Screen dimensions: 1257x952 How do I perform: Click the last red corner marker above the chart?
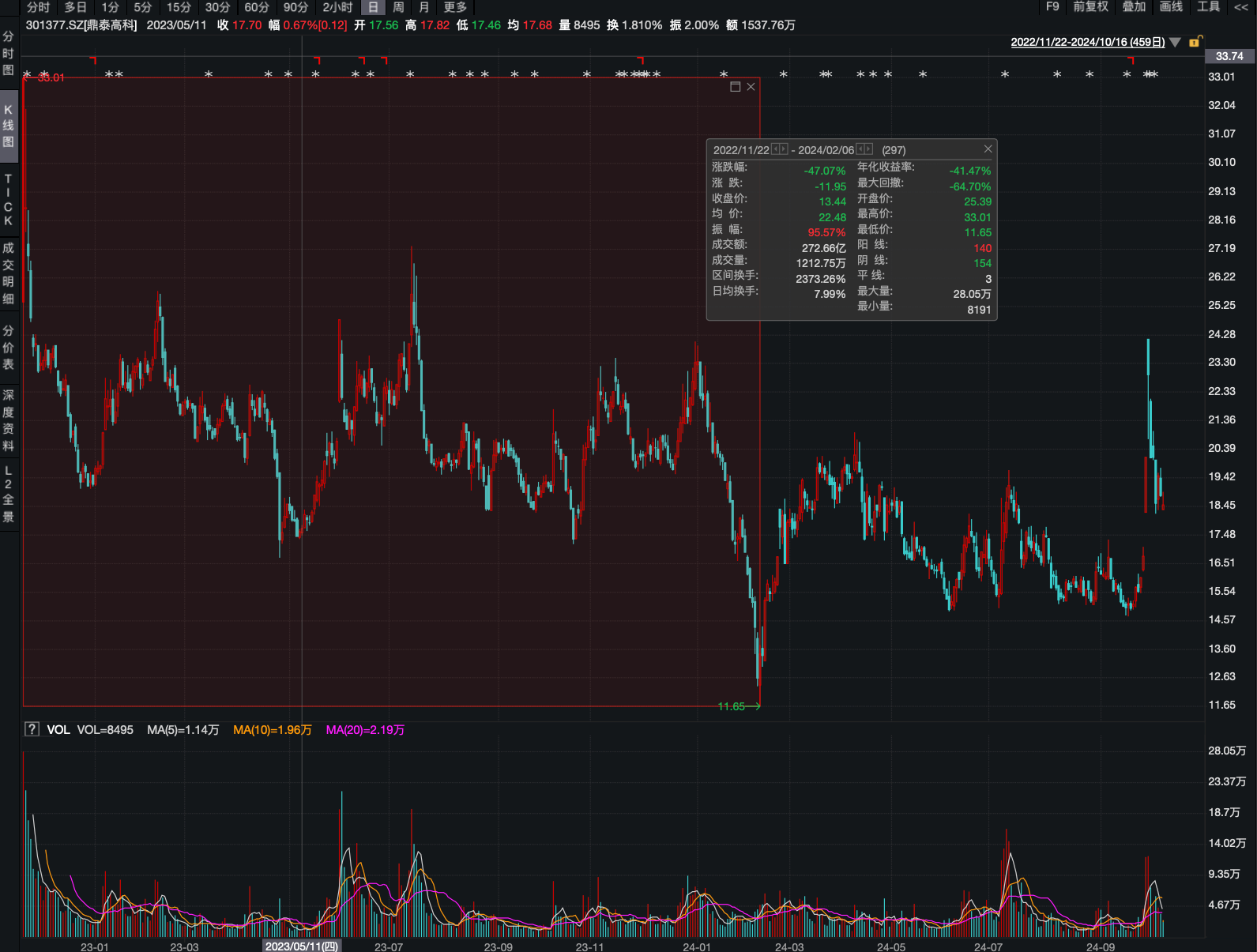coord(1131,59)
